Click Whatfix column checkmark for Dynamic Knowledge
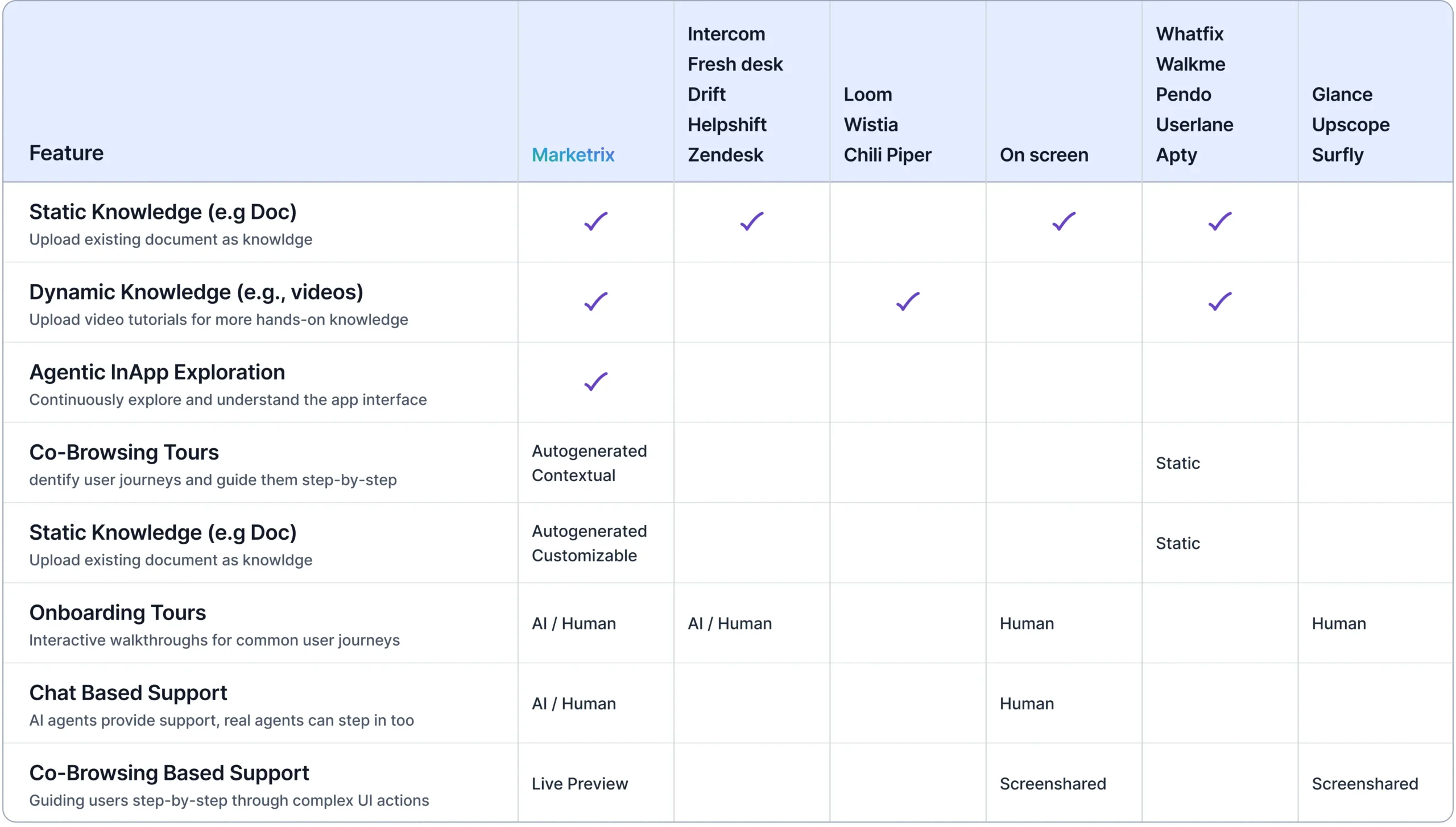Viewport: 1456px width, 827px height. 1219,301
